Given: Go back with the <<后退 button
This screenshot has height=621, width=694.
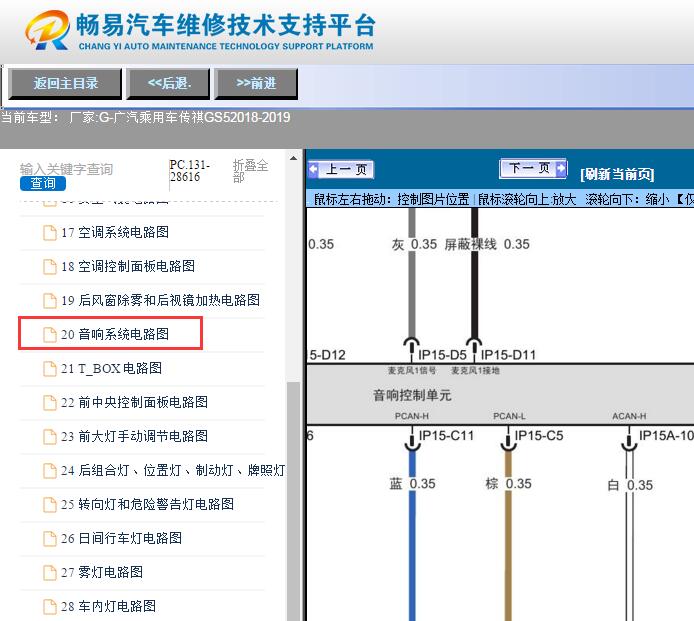Looking at the screenshot, I should [168, 83].
